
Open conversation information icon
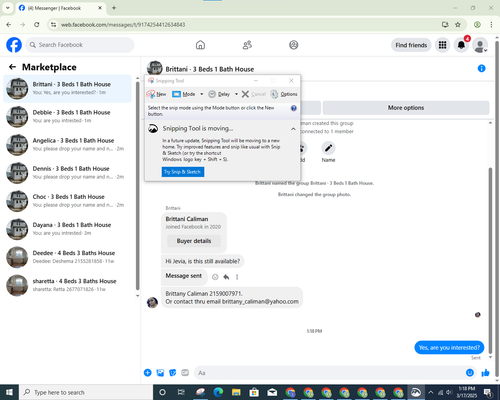click(481, 68)
